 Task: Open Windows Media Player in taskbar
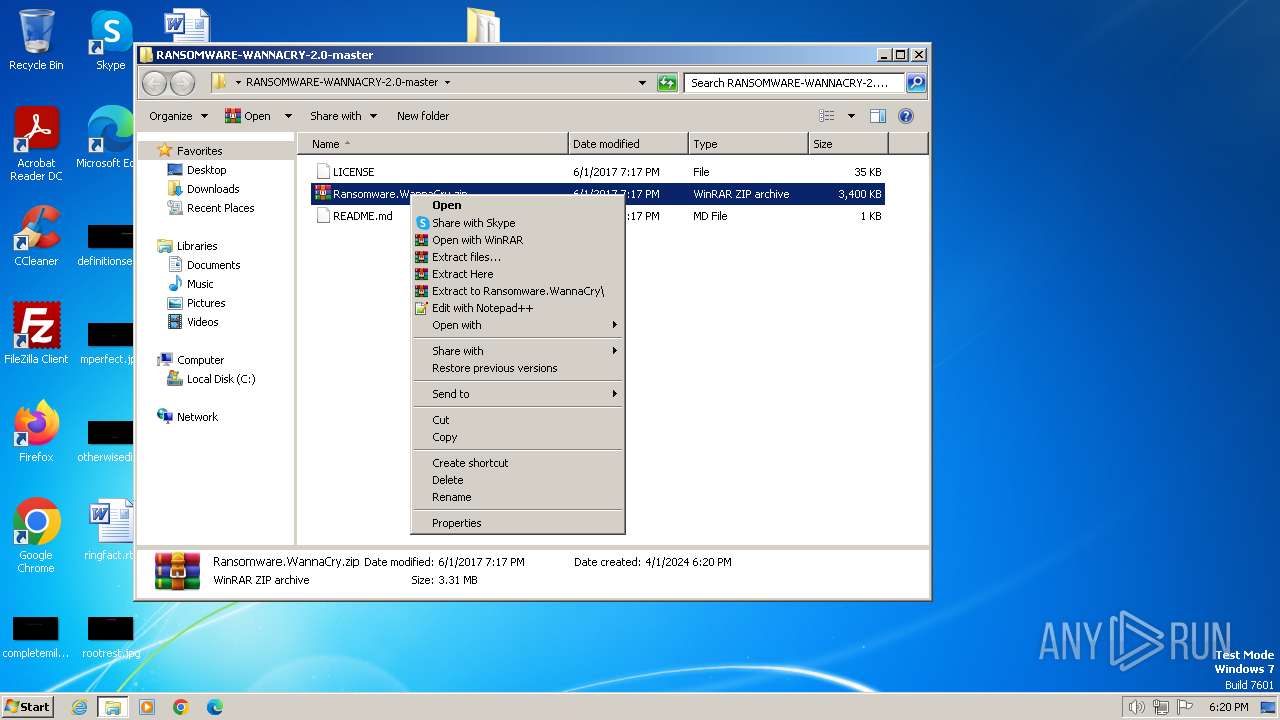147,707
